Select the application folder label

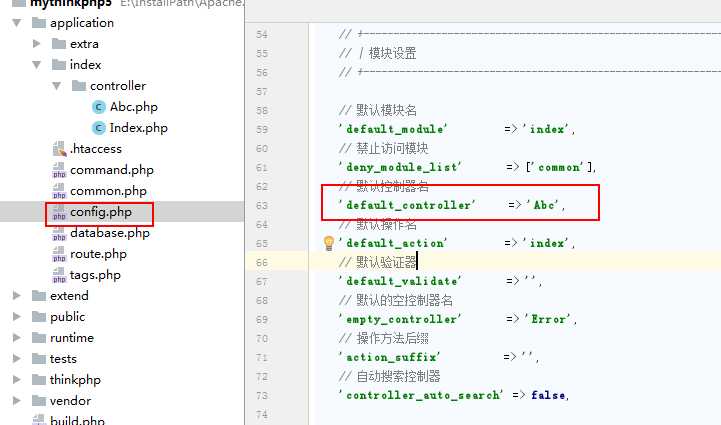pyautogui.click(x=82, y=23)
